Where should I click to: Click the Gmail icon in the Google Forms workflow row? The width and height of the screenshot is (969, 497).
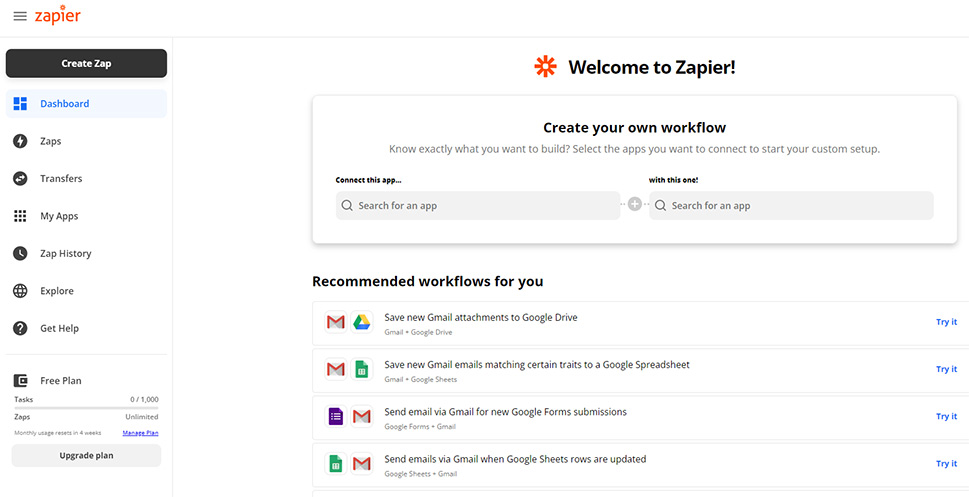pos(362,416)
